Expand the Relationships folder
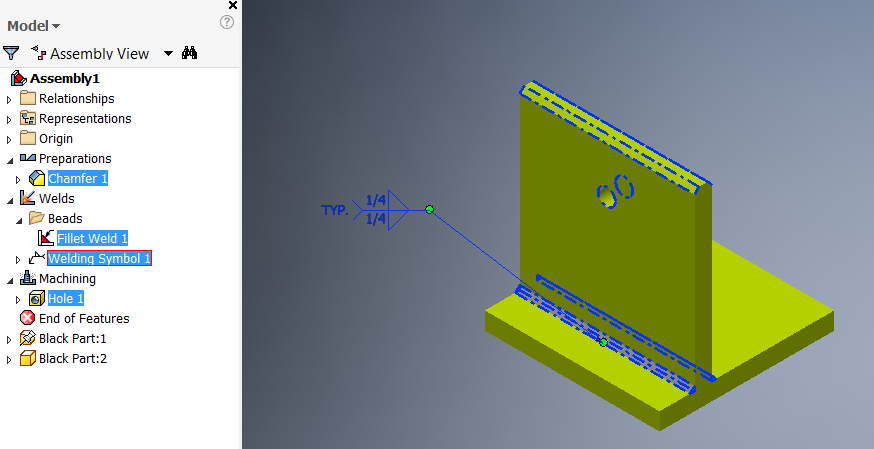This screenshot has width=874, height=449. click(9, 100)
